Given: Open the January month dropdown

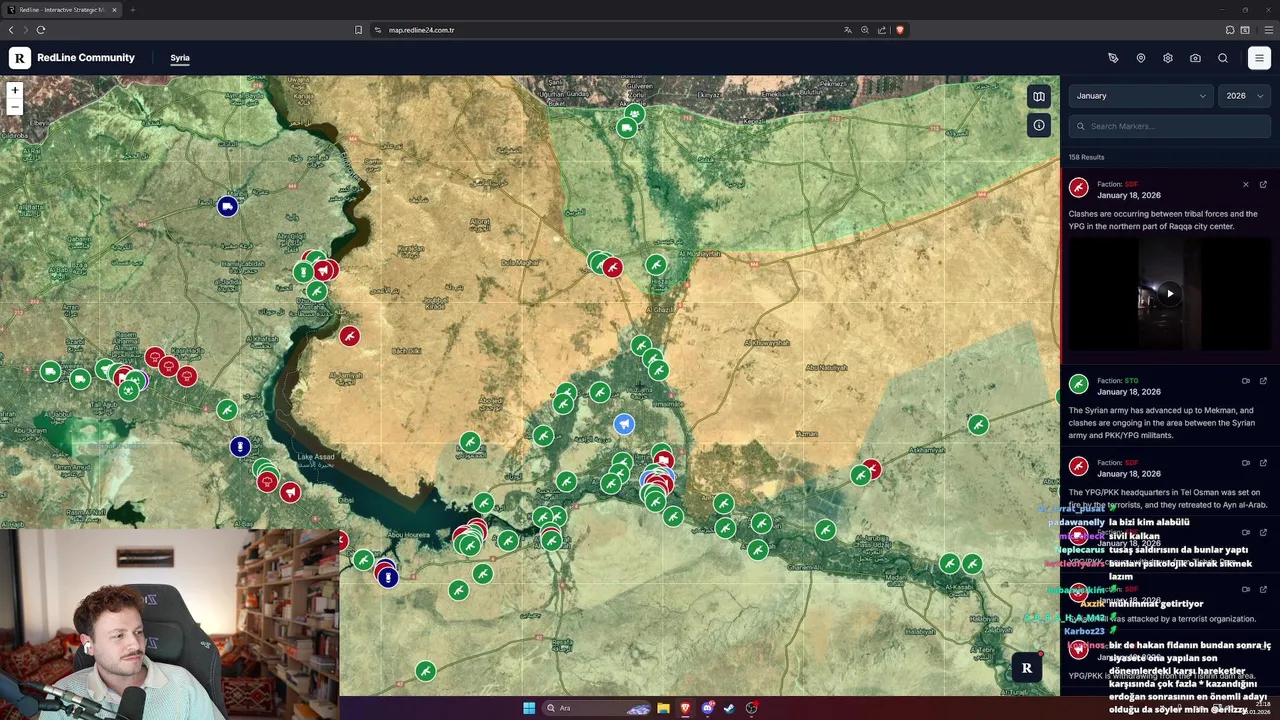Looking at the screenshot, I should (x=1140, y=96).
